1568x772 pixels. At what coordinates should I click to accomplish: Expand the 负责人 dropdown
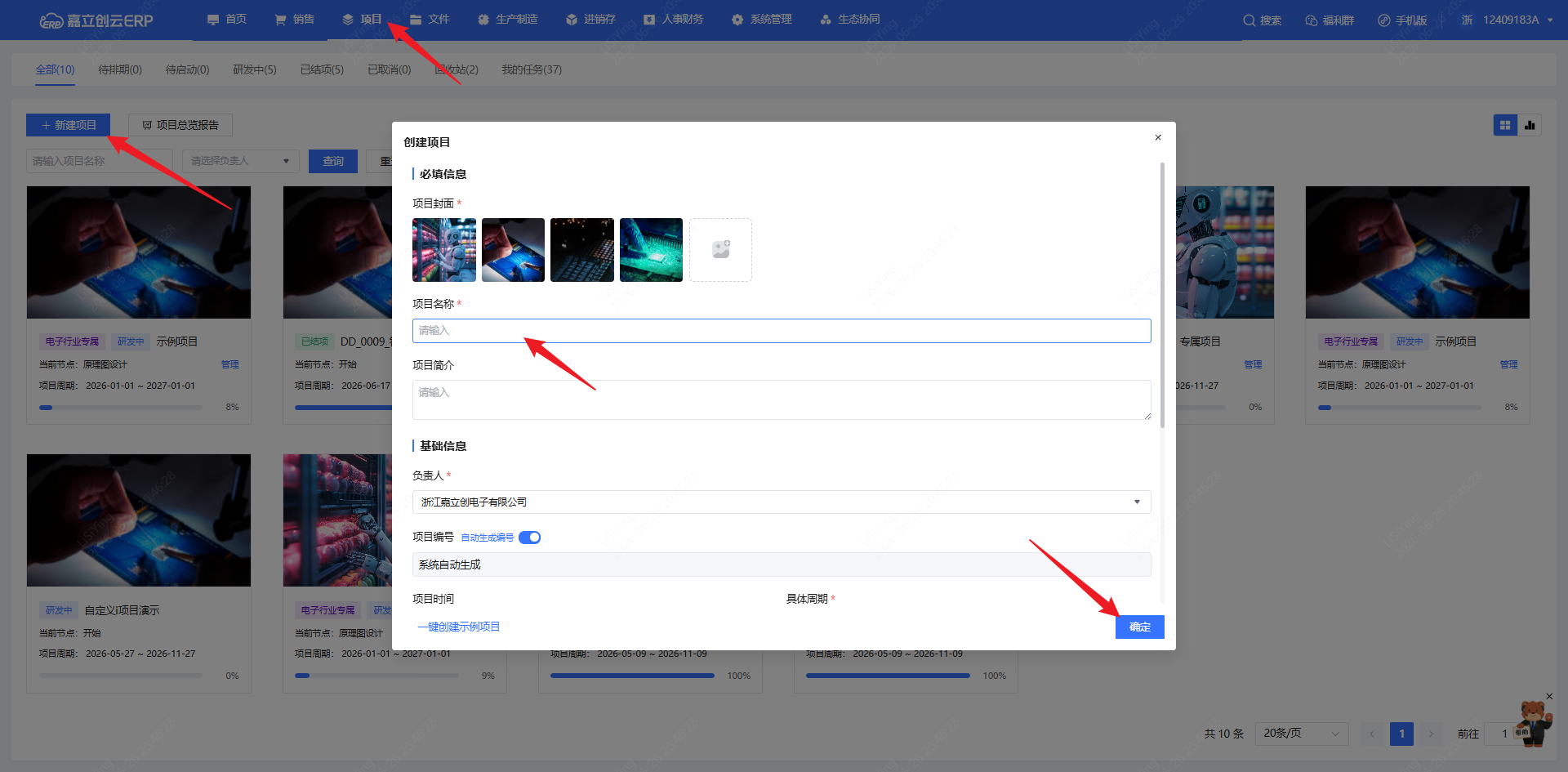782,502
